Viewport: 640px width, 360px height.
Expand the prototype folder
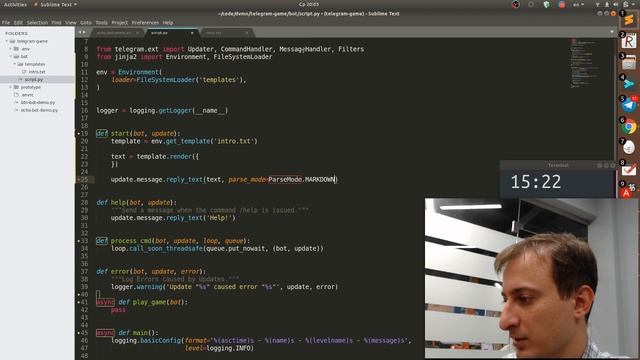[x=11, y=87]
